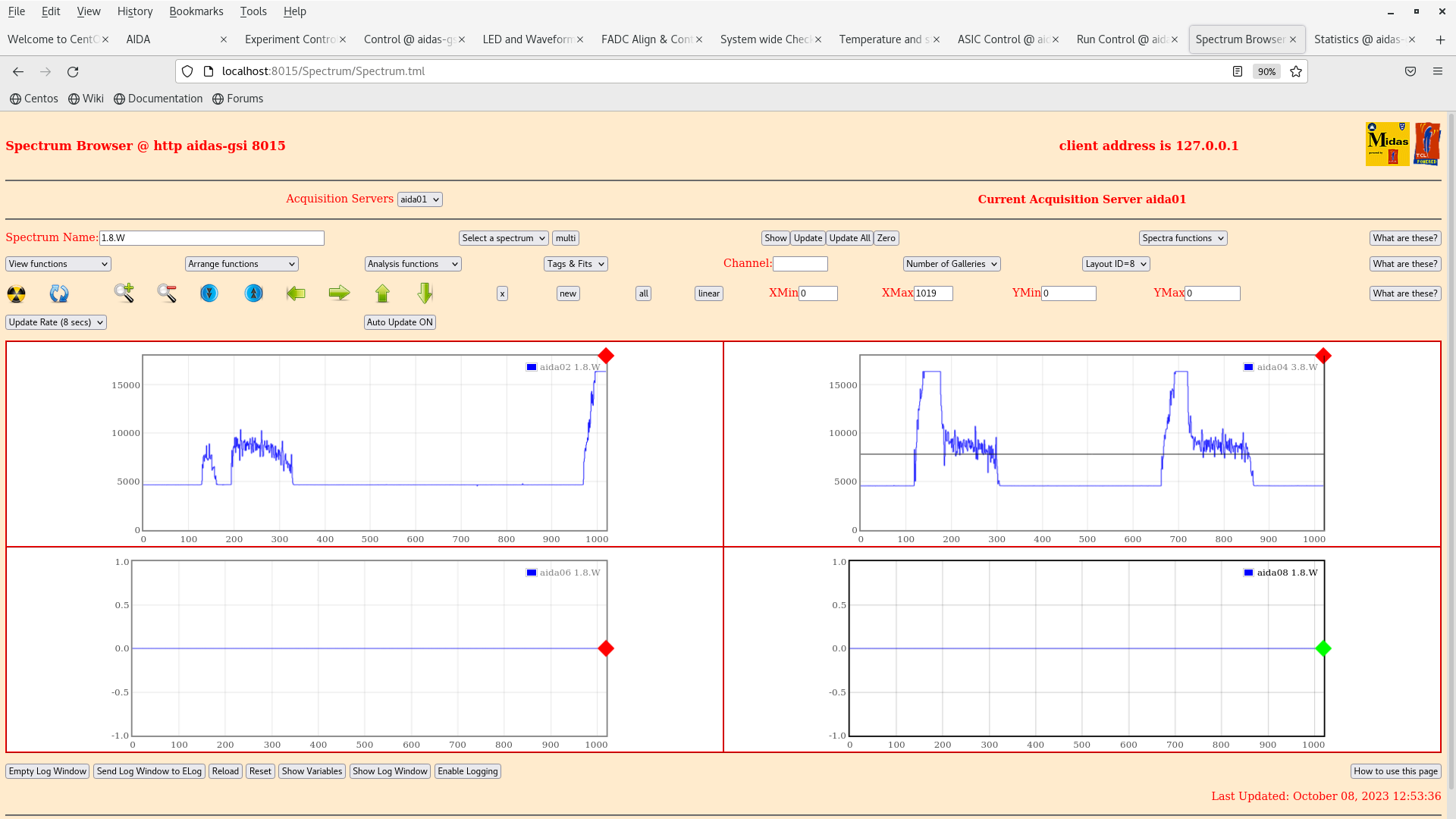Screen dimensions: 1456x819
Task: Click the yellow radiation hazard icon
Action: [16, 293]
